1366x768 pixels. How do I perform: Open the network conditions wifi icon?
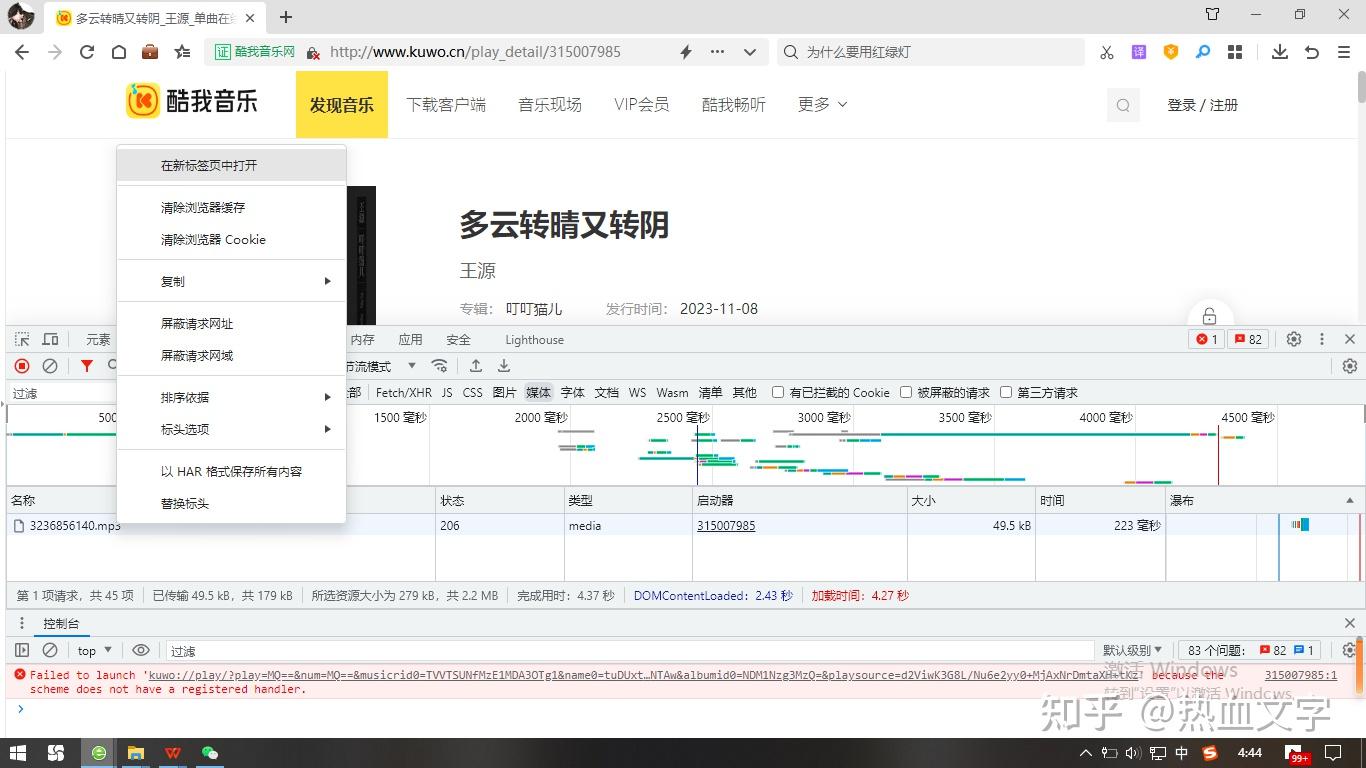click(439, 366)
